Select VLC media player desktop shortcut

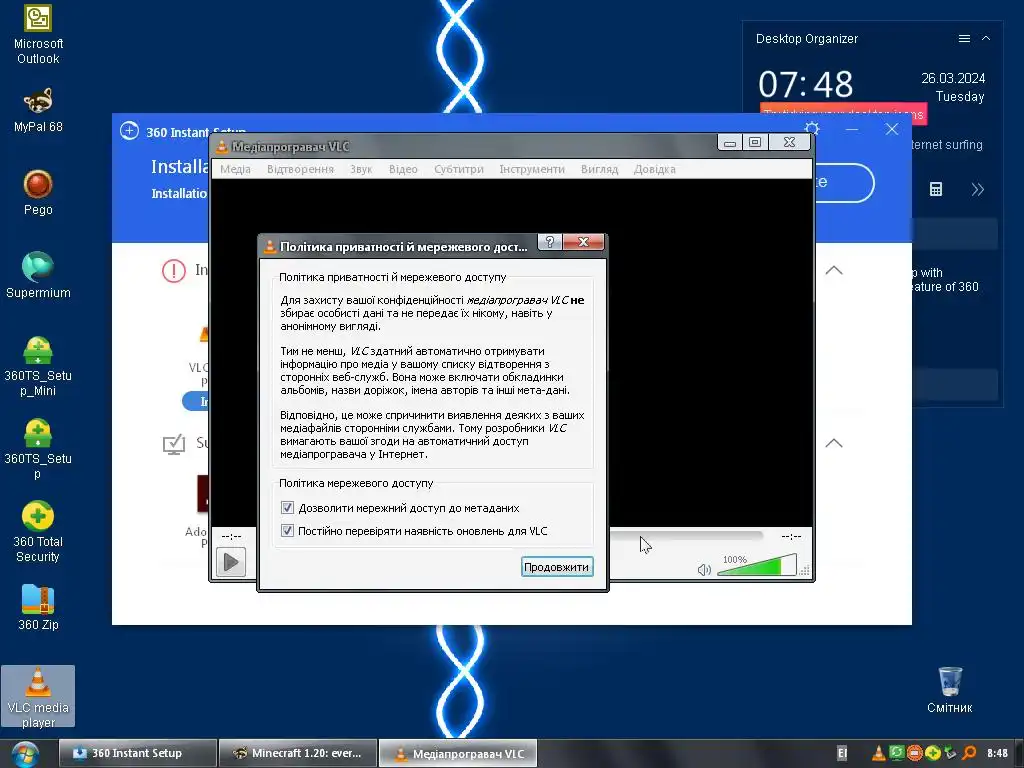pyautogui.click(x=38, y=697)
